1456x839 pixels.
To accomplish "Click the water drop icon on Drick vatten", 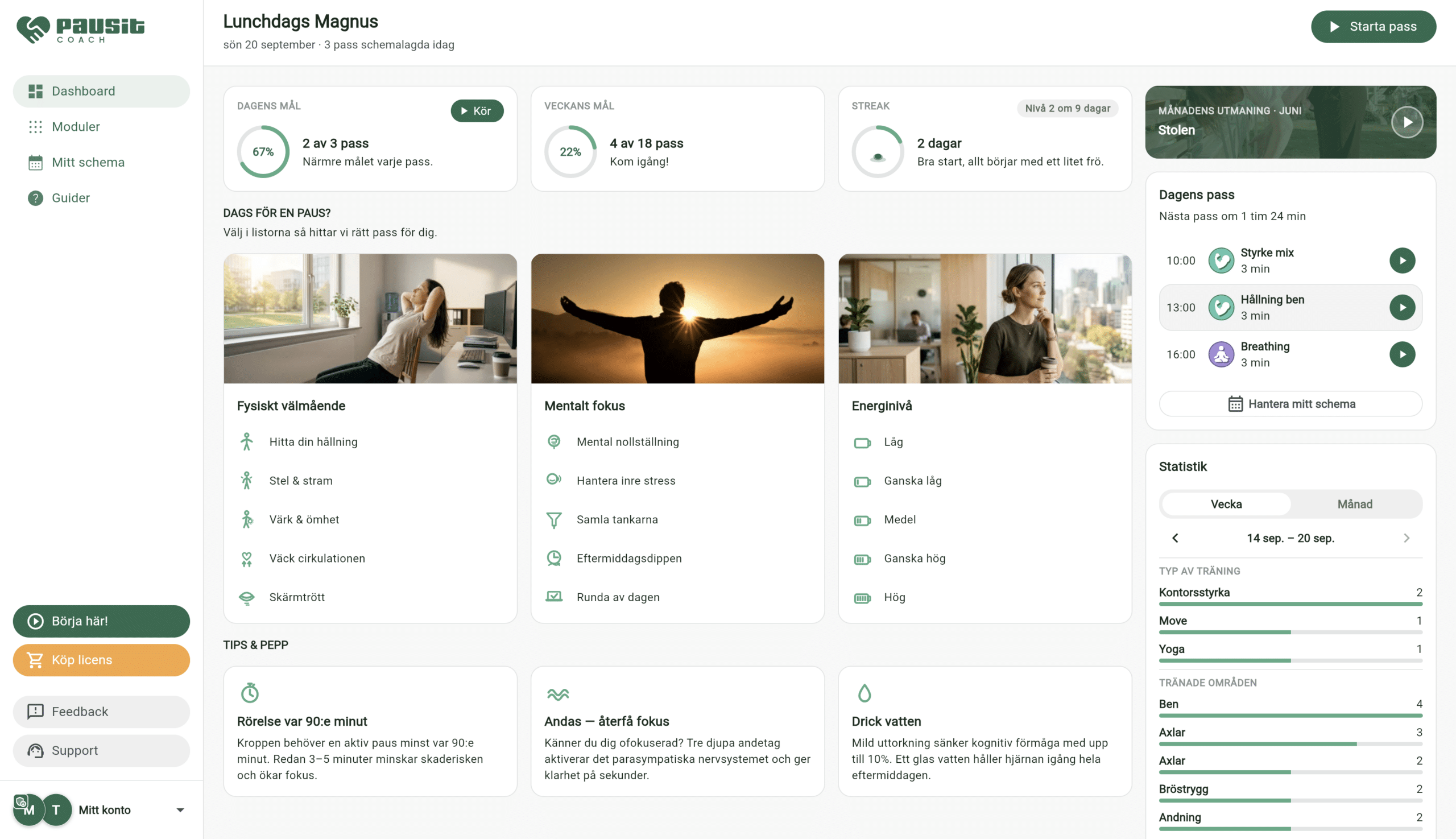I will tap(864, 693).
